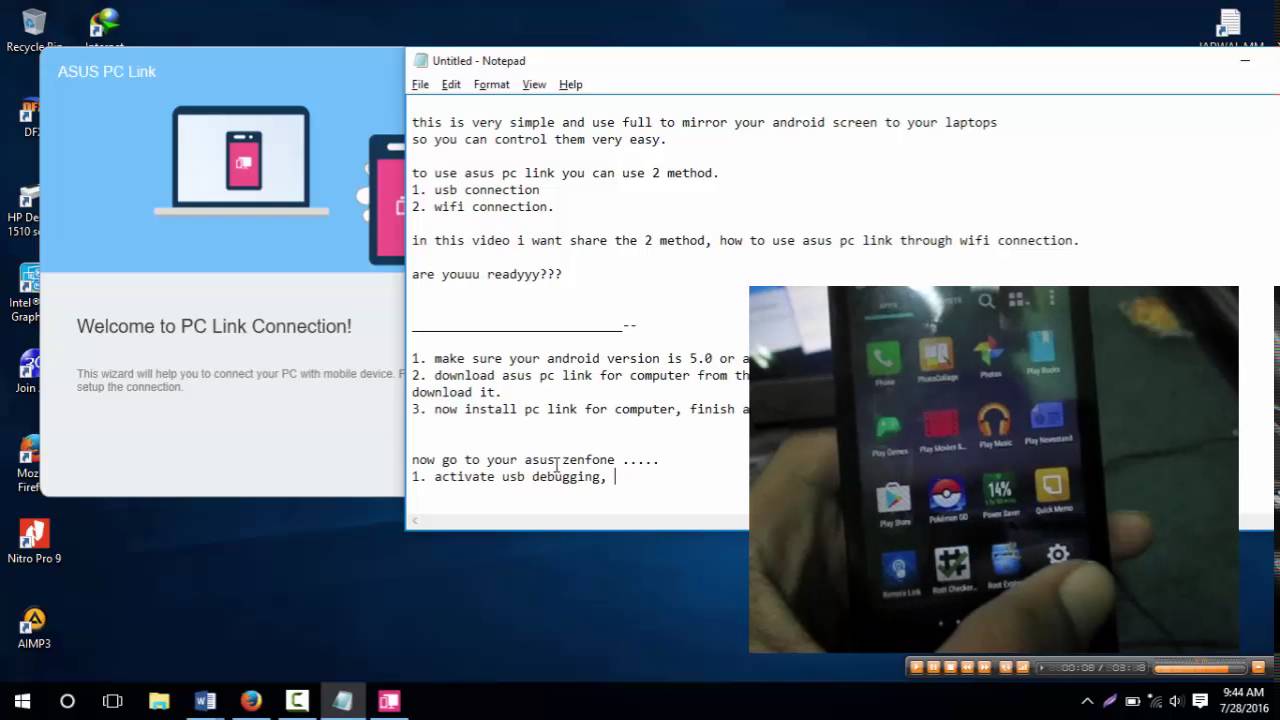Click the 'in this video i want share' line
Screen dimensions: 1280x720
point(745,241)
